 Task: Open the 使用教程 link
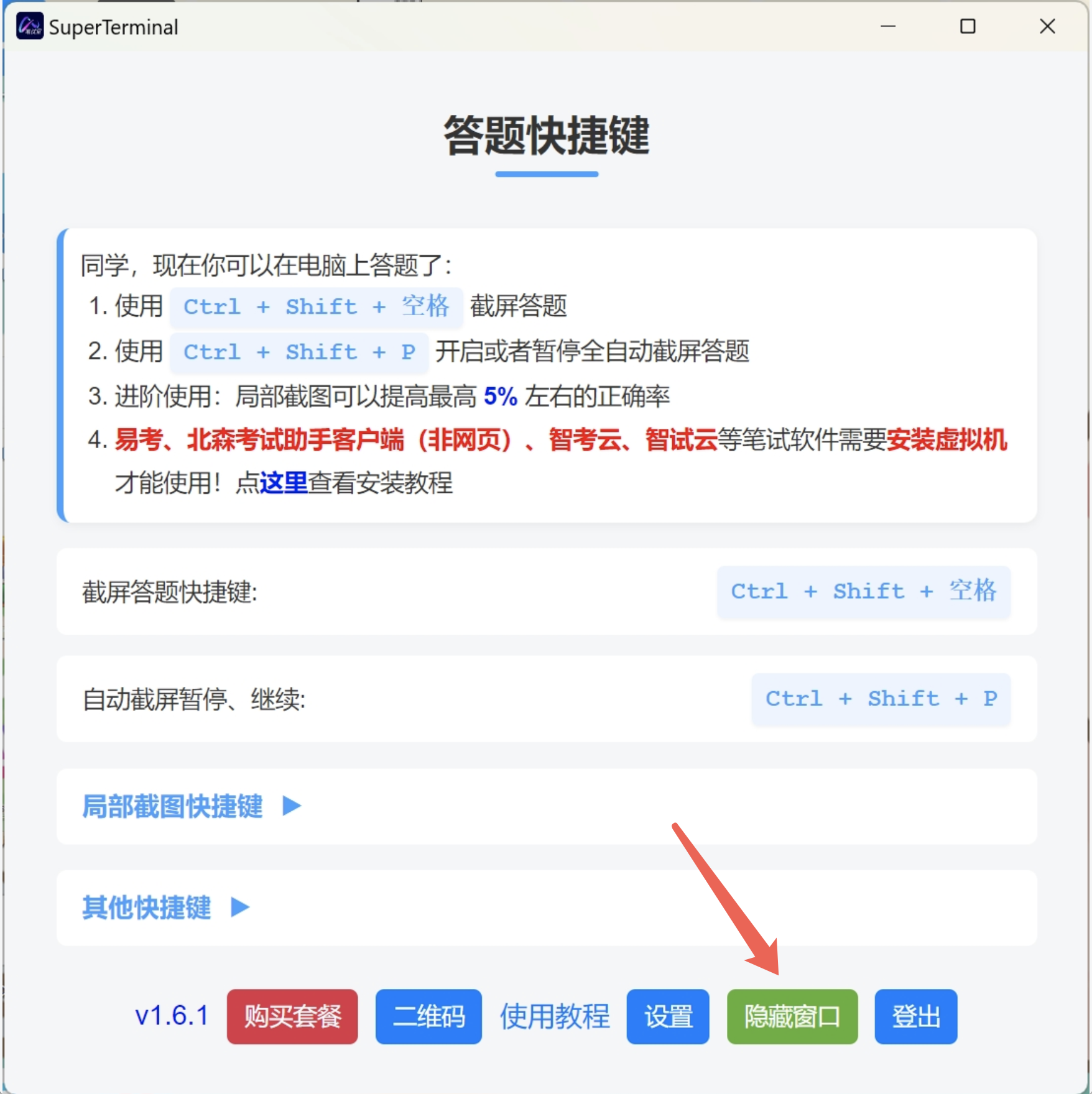coord(555,1016)
